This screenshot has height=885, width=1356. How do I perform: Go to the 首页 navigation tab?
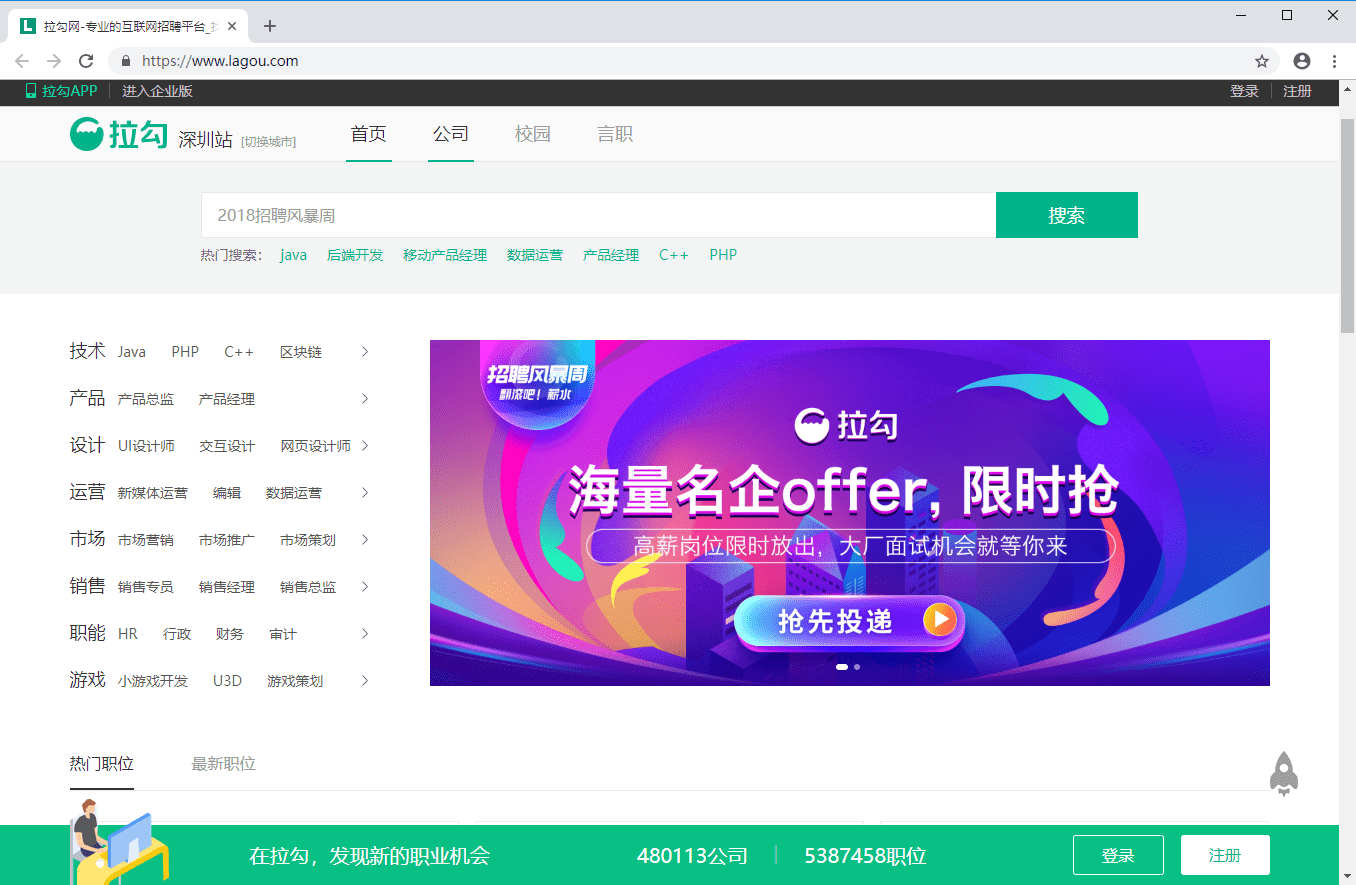click(x=369, y=134)
